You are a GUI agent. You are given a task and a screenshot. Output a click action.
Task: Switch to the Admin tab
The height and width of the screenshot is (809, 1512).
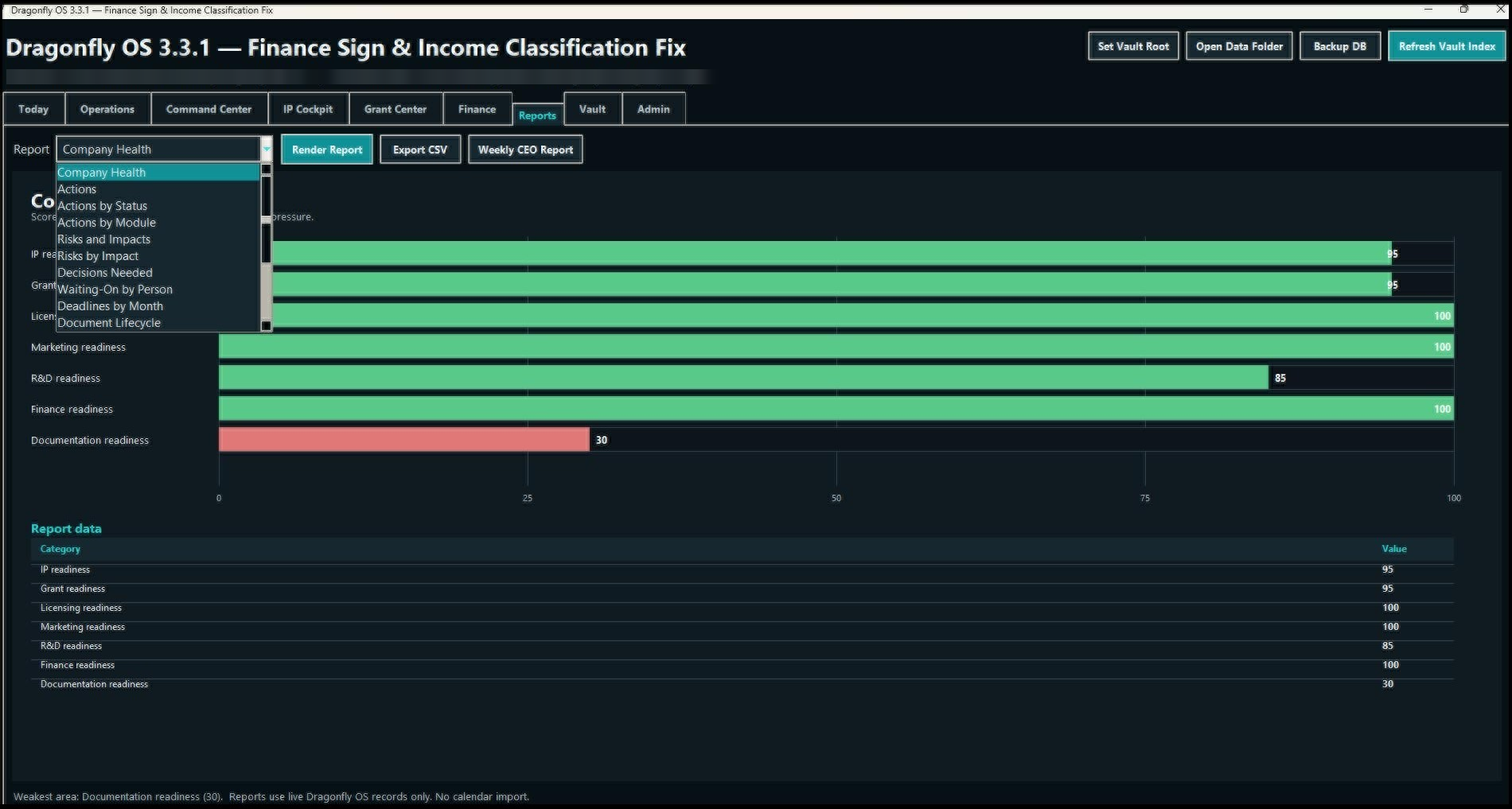click(653, 109)
